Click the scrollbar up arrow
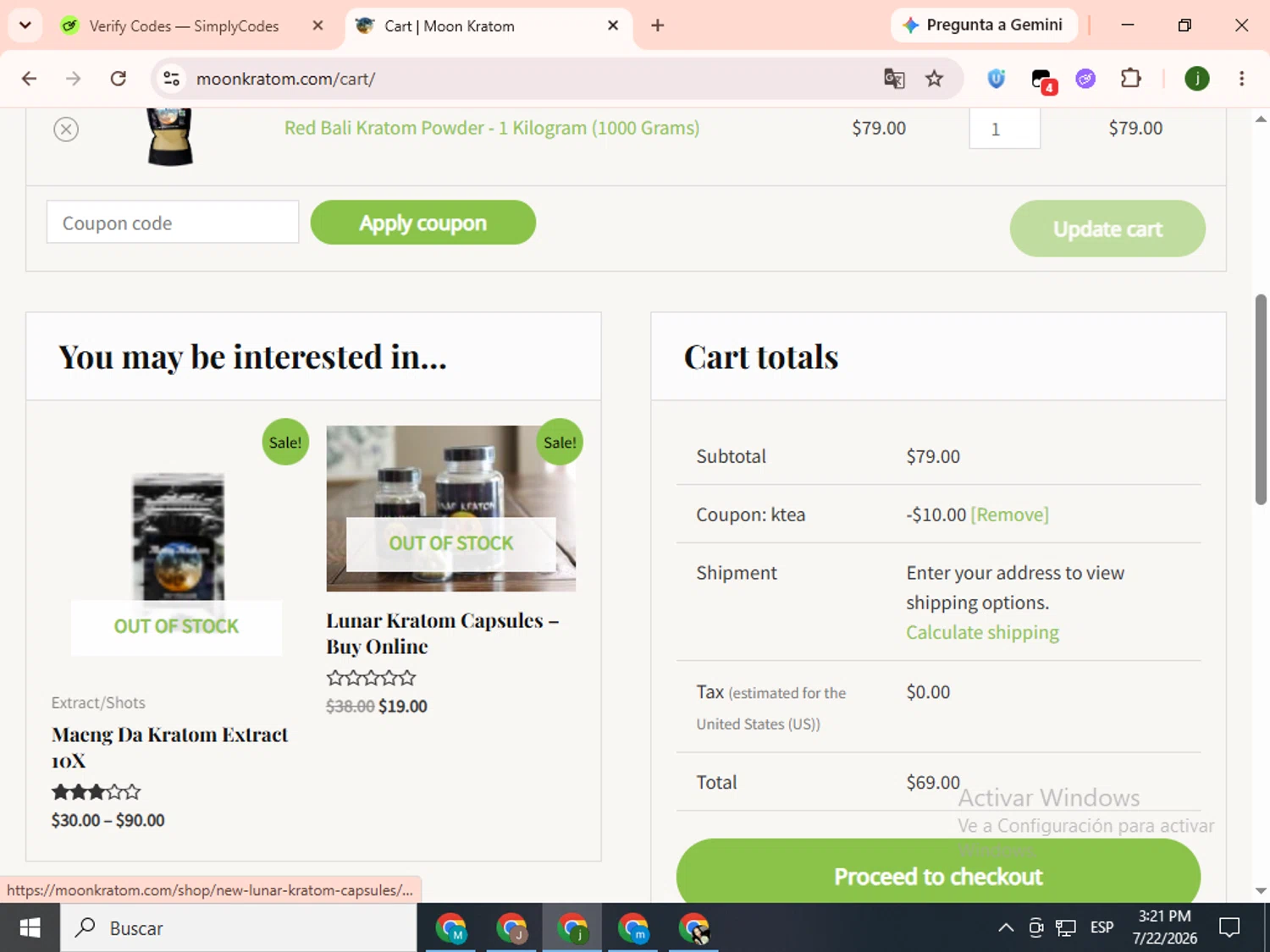This screenshot has height=952, width=1270. click(x=1261, y=119)
